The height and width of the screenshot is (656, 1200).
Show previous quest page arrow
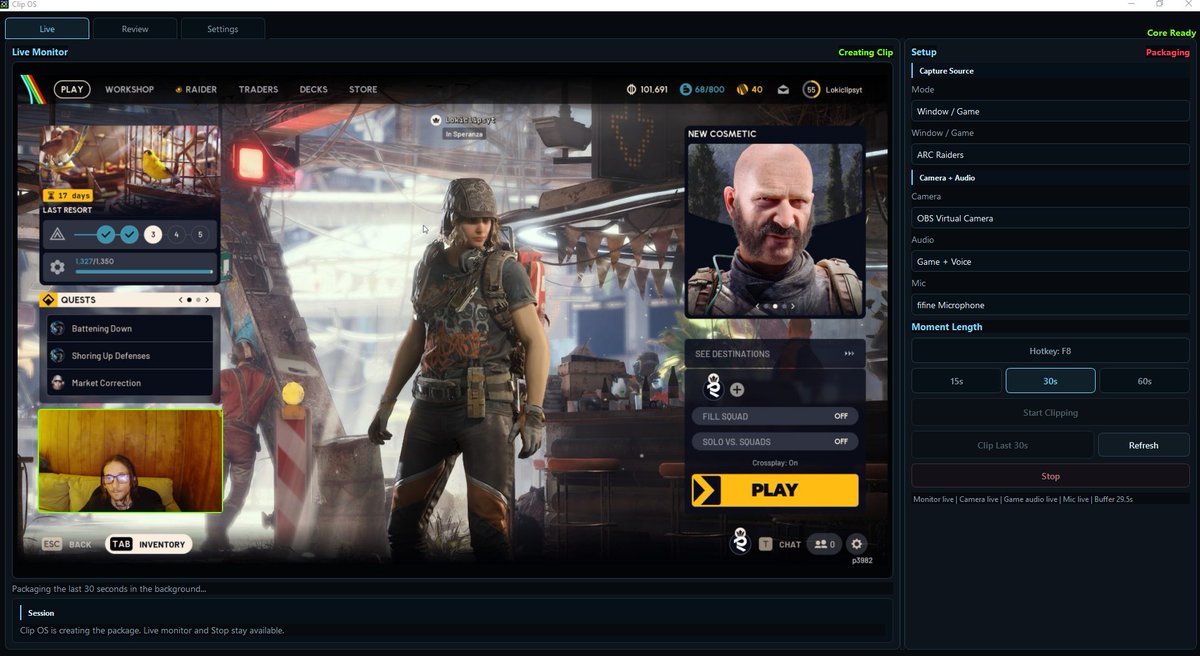[180, 299]
